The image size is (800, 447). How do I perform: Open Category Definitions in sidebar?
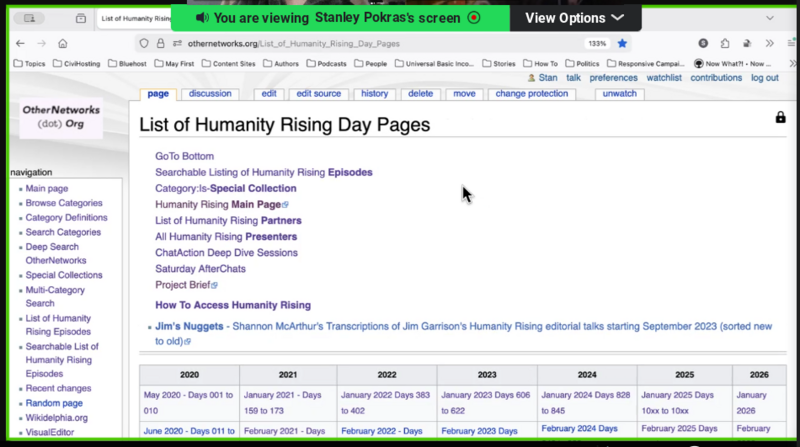(66, 218)
